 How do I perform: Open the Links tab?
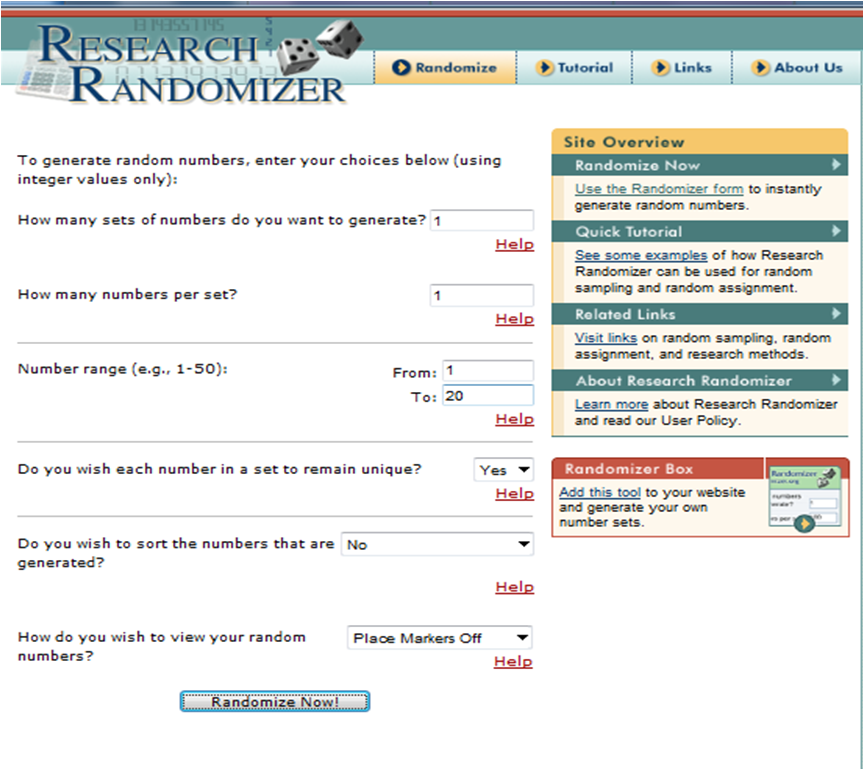[x=682, y=67]
